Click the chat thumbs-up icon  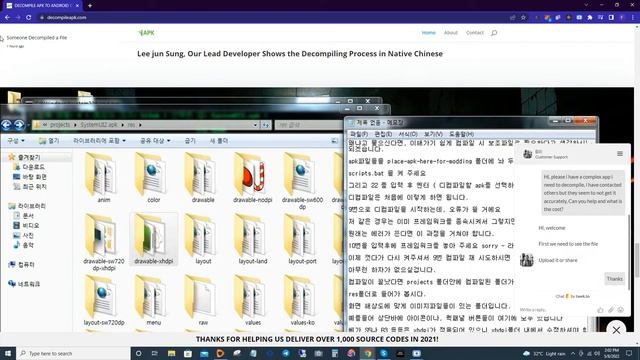tap(600, 310)
